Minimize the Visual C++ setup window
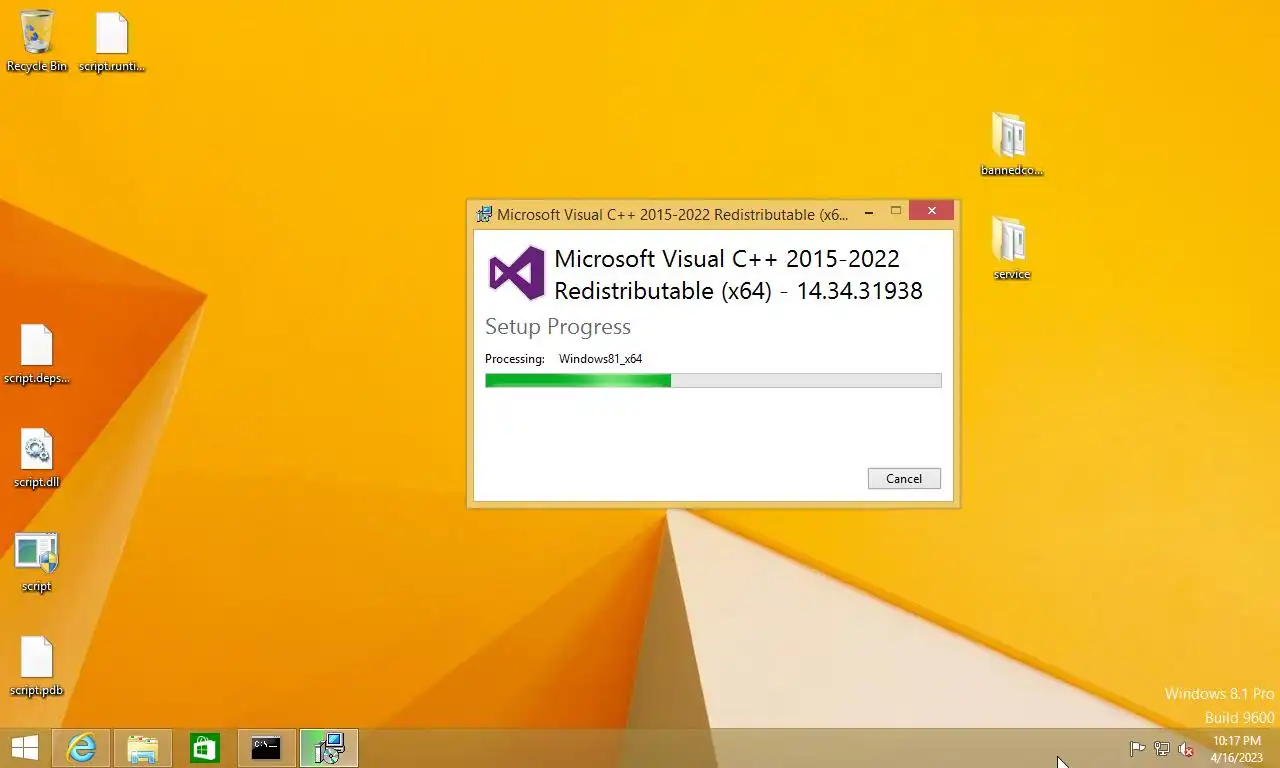1280x768 pixels. coord(869,211)
